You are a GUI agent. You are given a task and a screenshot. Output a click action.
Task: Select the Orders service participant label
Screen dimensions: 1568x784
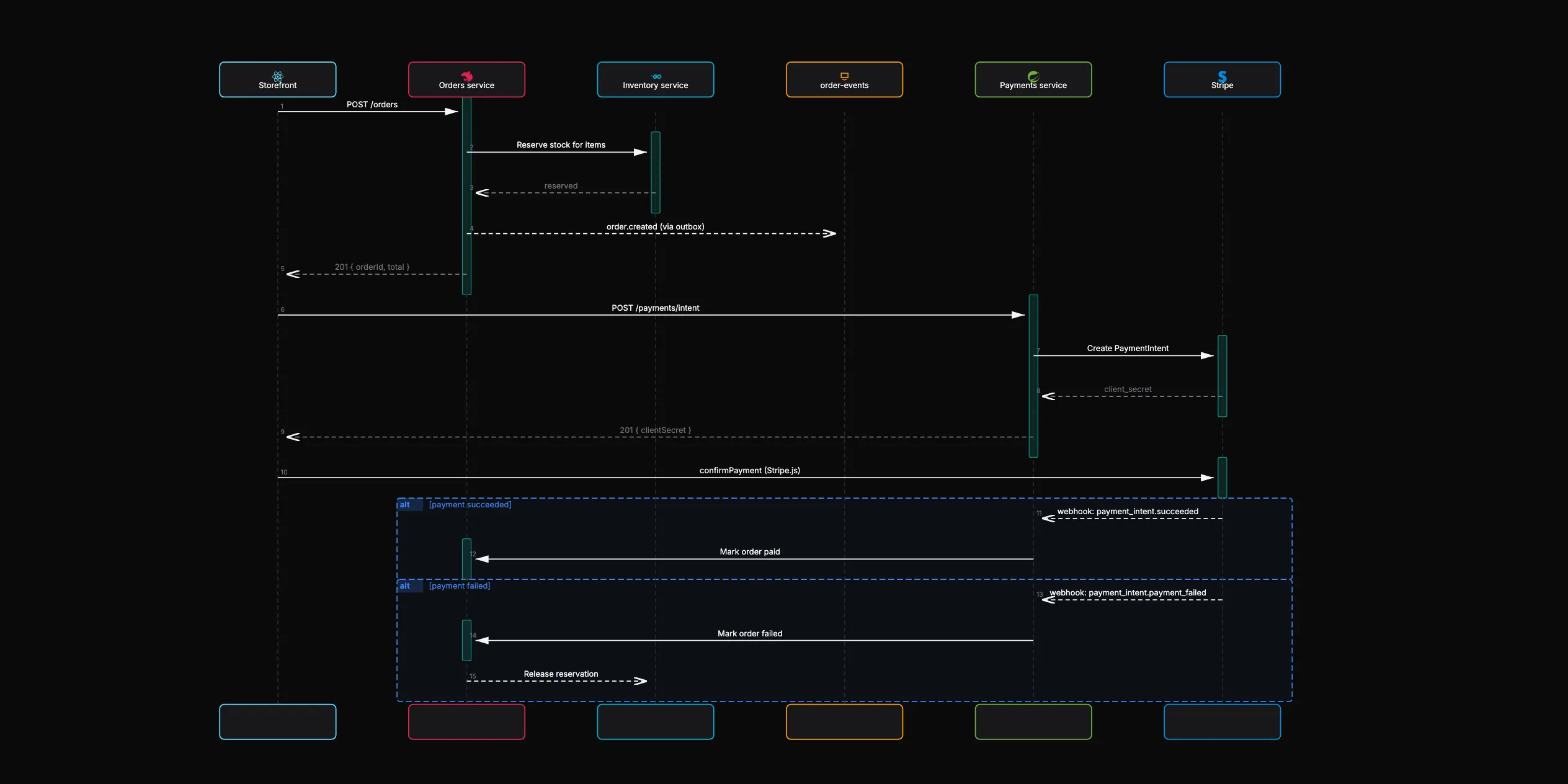(466, 86)
